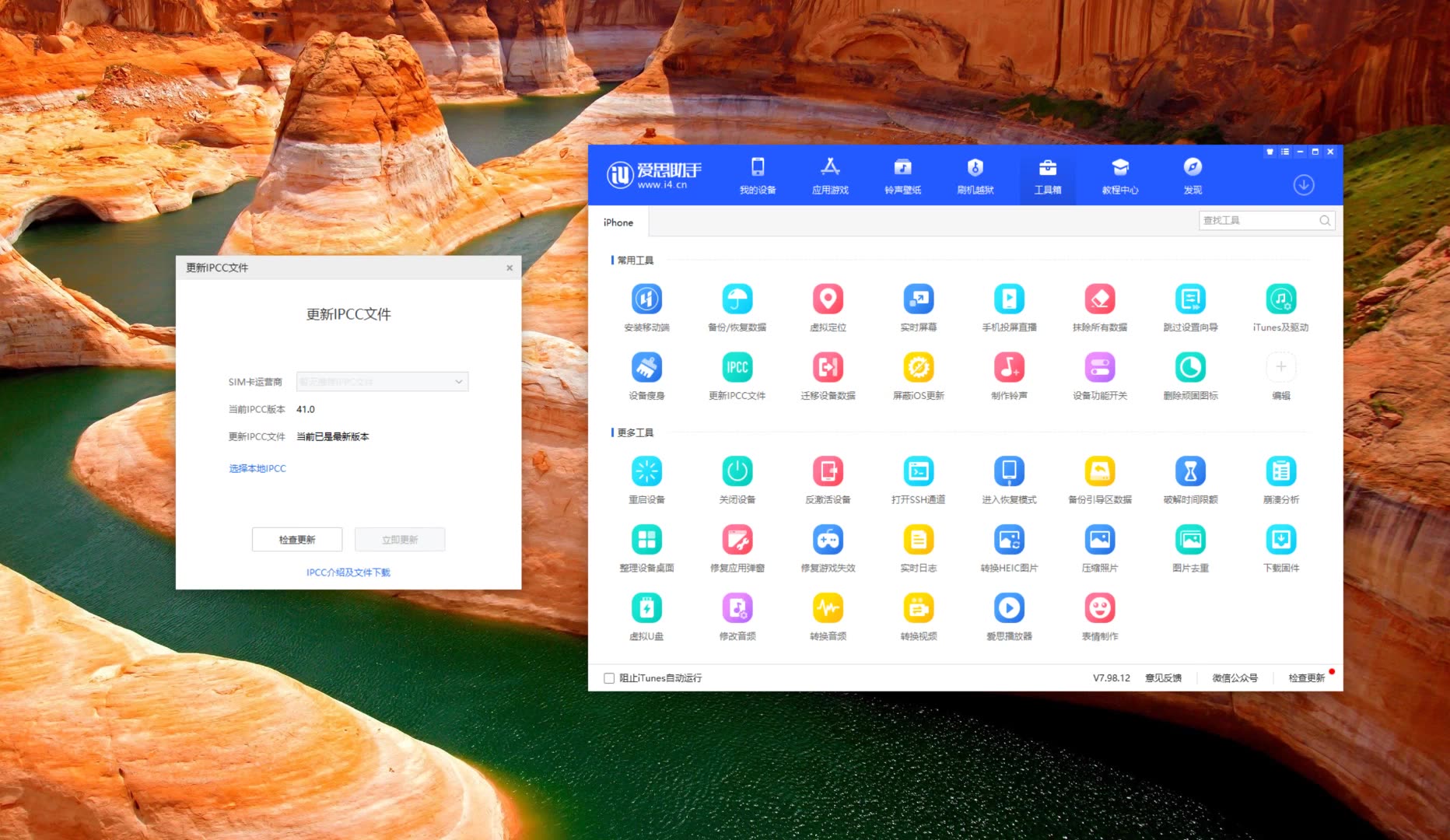Screen dimensions: 1450x840
Task: Open the 转换视频 tool
Action: pyautogui.click(x=919, y=608)
